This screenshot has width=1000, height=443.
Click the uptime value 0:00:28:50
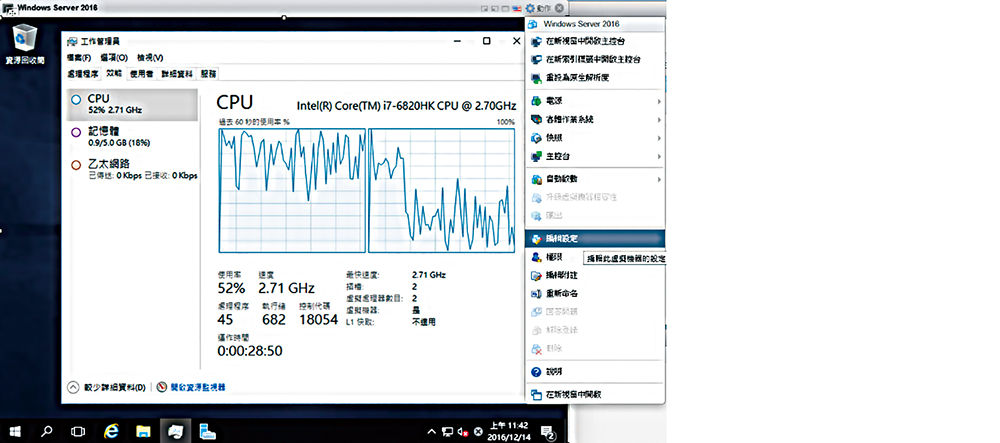pyautogui.click(x=250, y=351)
